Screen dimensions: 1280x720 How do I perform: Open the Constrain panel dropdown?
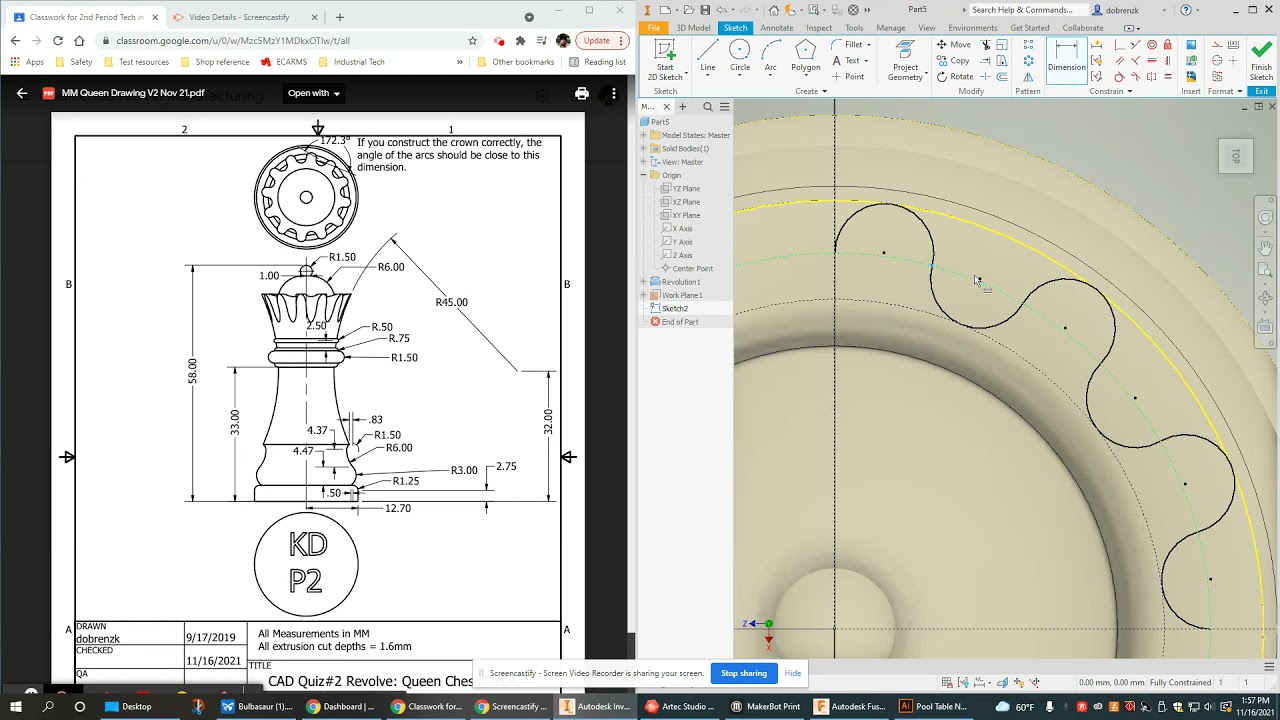coord(1110,91)
